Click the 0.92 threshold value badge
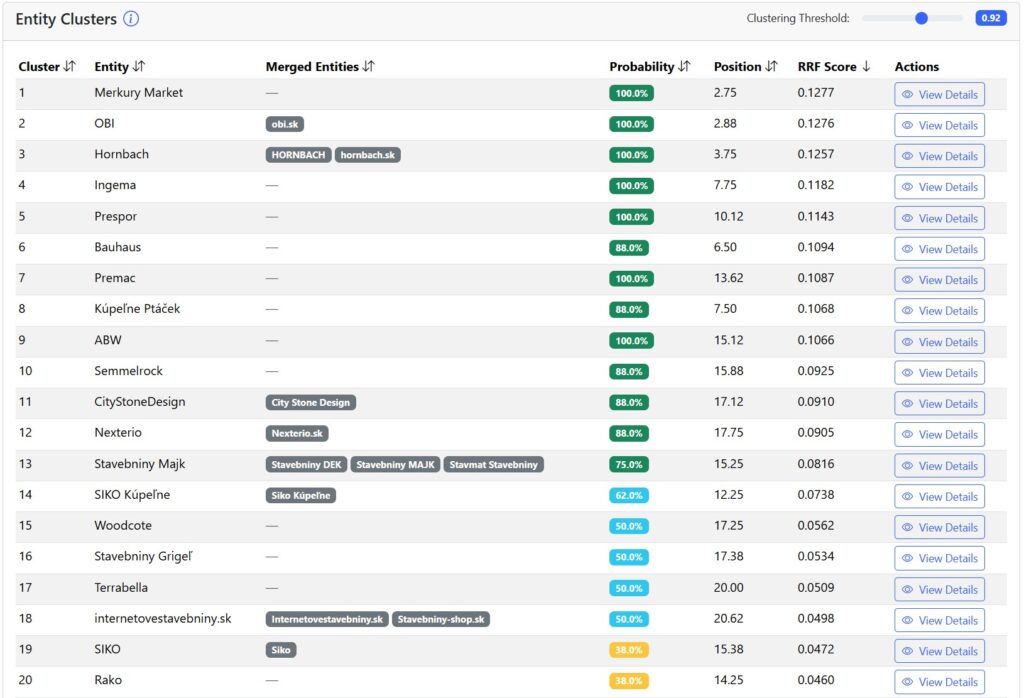Screen dimensions: 1024x698 point(991,18)
